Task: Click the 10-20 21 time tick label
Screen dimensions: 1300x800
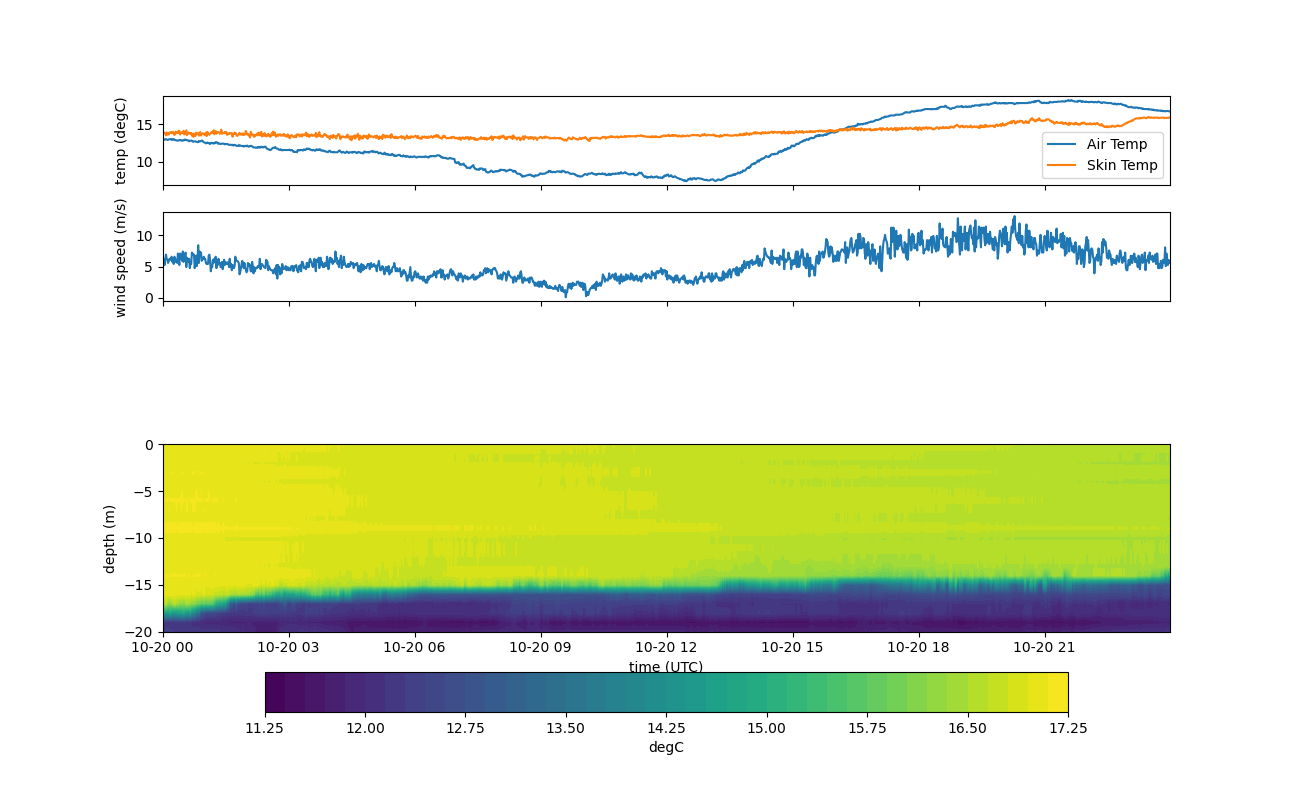Action: (x=1044, y=648)
